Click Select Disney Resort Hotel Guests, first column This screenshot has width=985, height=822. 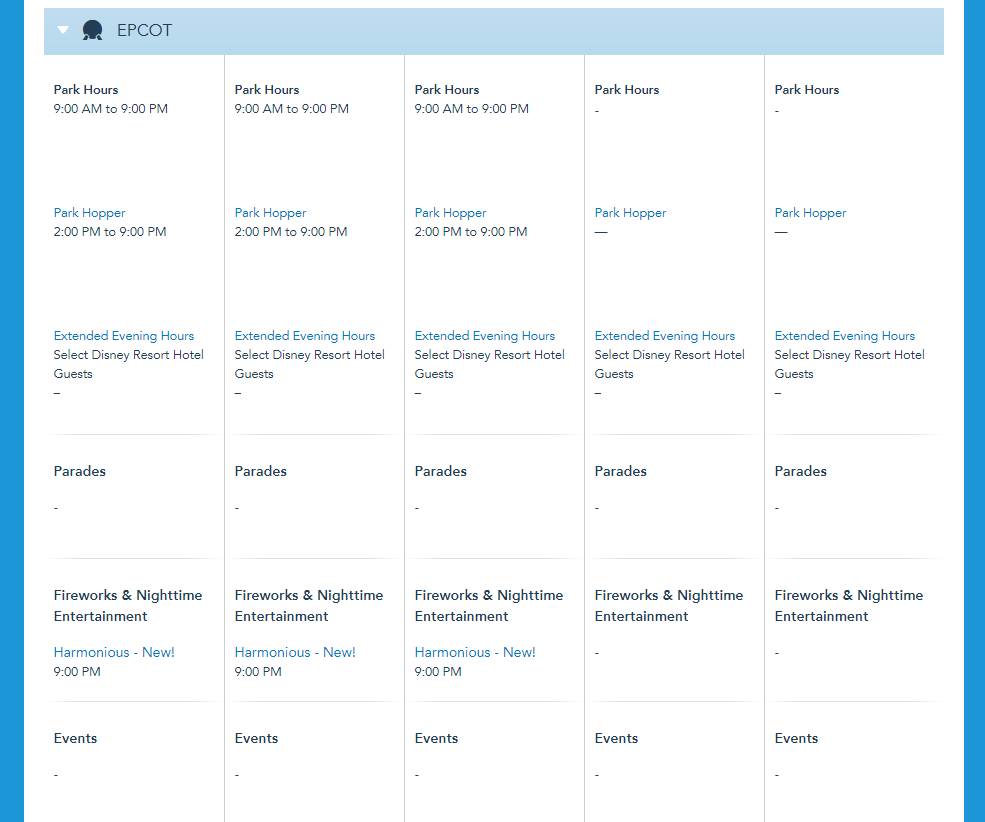[x=129, y=364]
